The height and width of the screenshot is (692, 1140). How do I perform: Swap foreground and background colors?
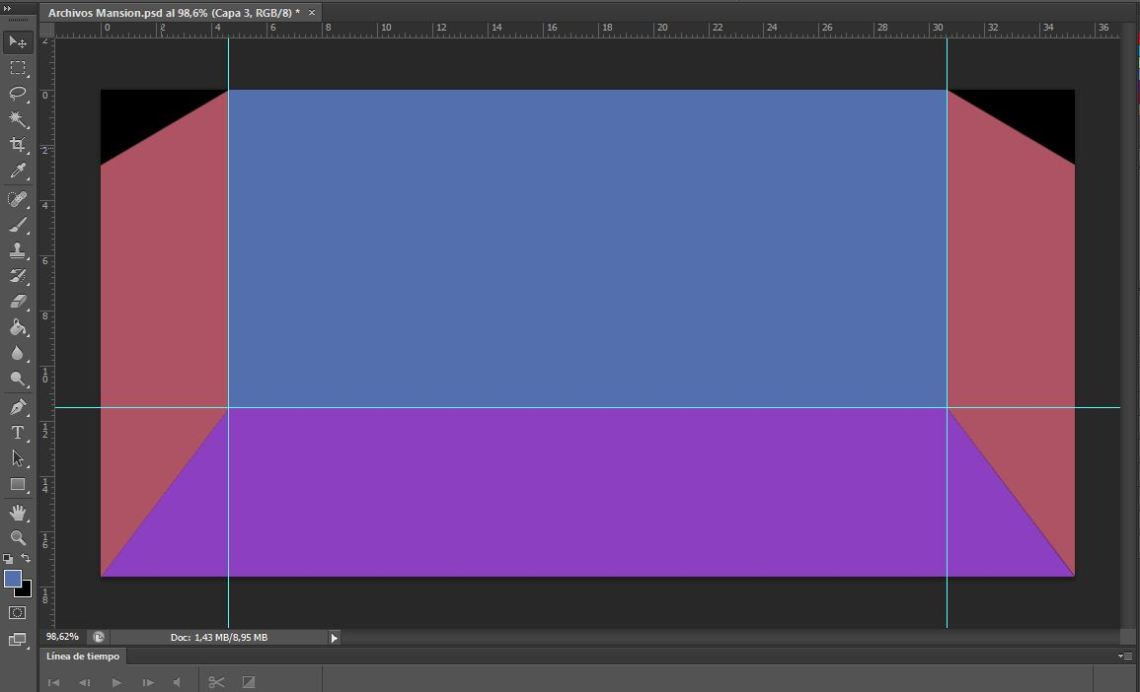coord(26,558)
